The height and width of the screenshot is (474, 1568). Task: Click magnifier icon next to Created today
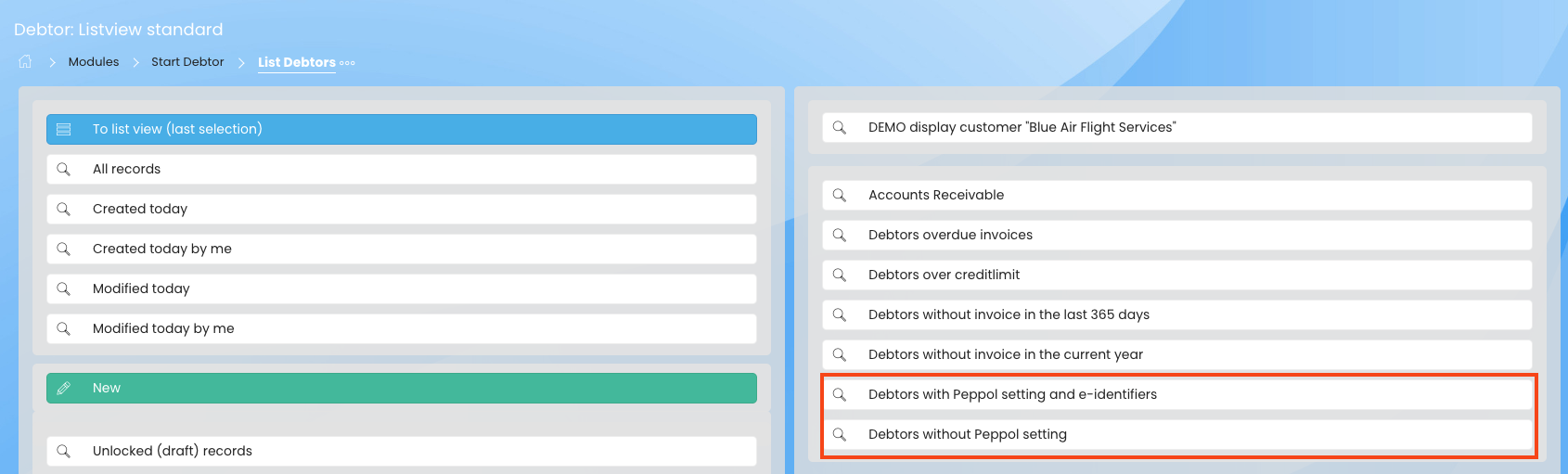64,209
